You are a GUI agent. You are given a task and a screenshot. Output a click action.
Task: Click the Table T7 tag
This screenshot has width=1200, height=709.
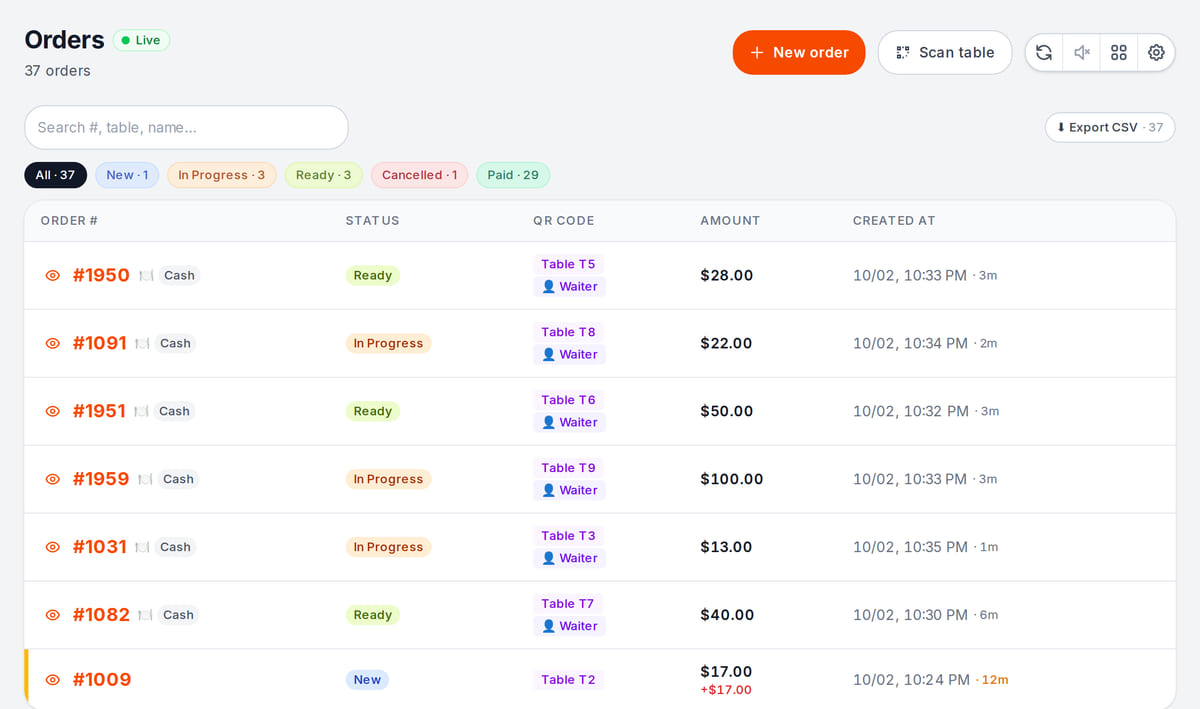tap(568, 604)
